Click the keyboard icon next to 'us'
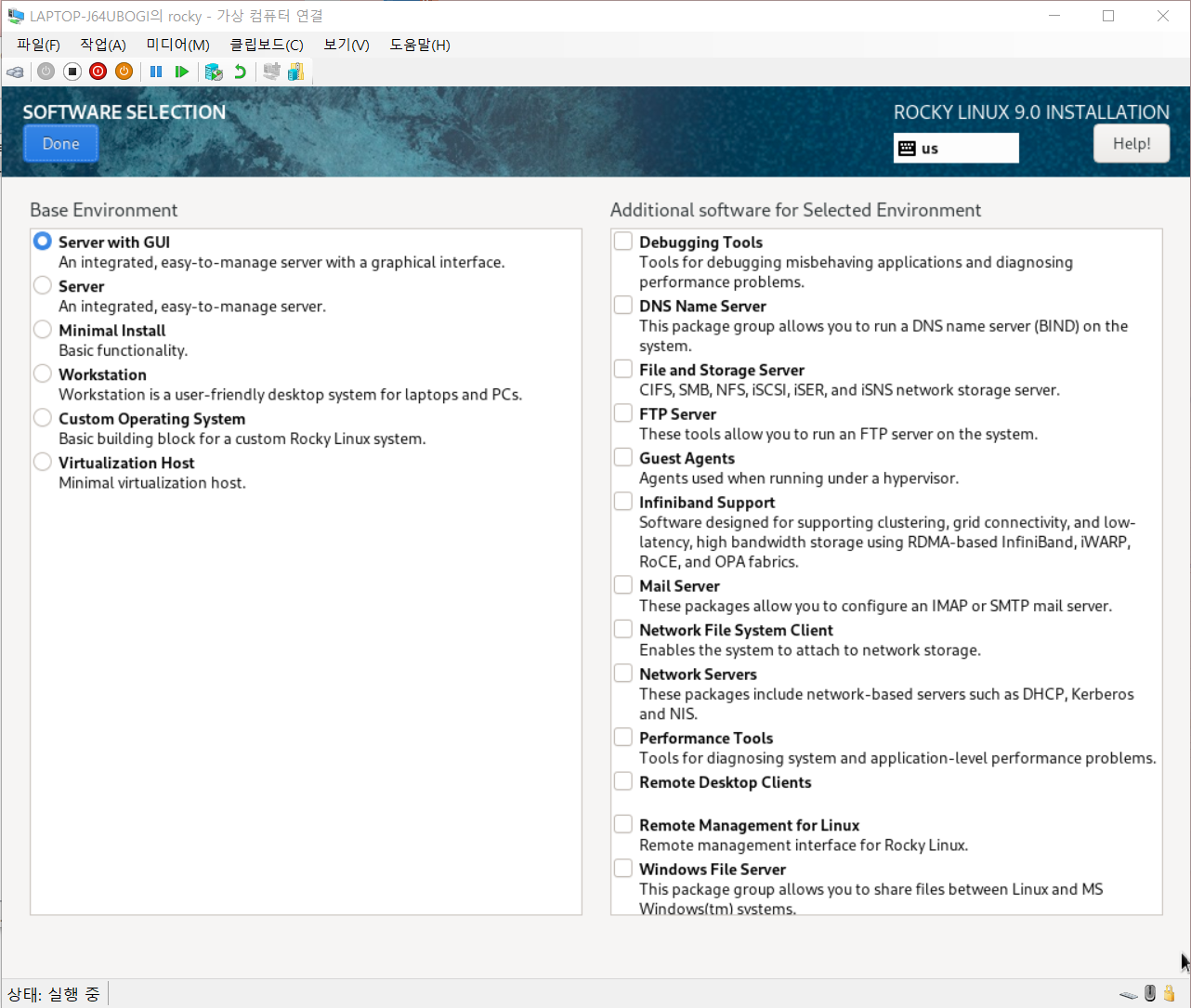 [x=908, y=149]
